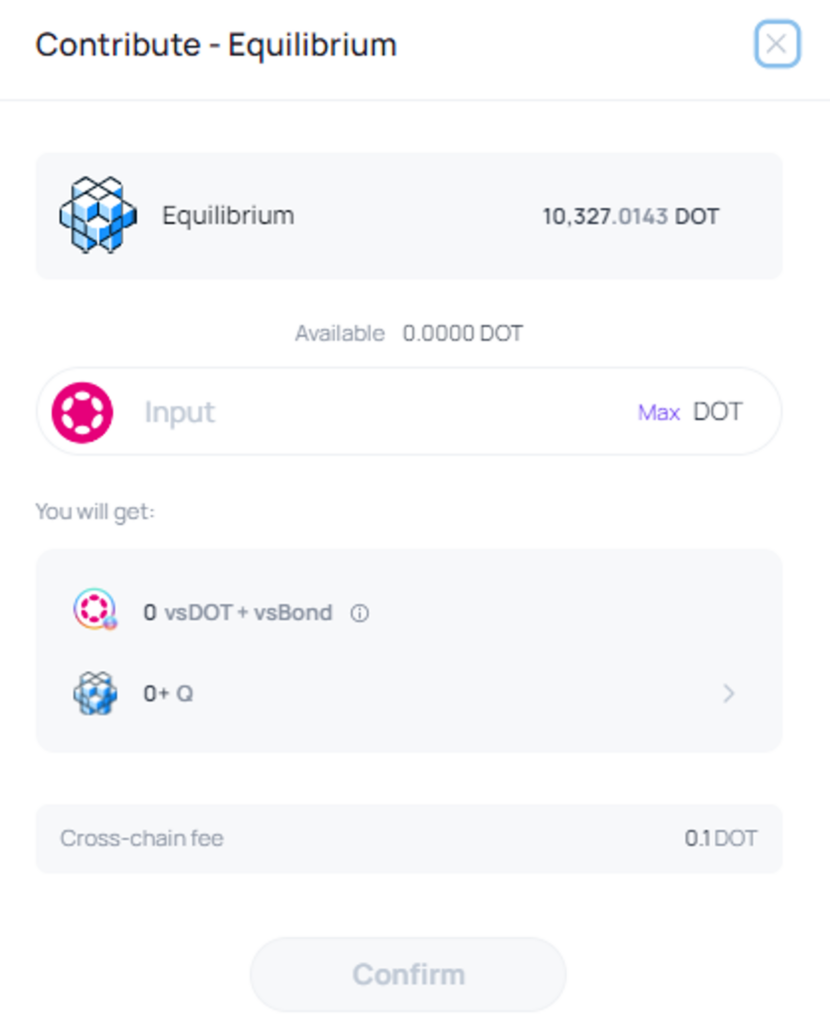Click the 10,327.0143 DOT raised amount
830x1024 pixels.
pos(631,216)
